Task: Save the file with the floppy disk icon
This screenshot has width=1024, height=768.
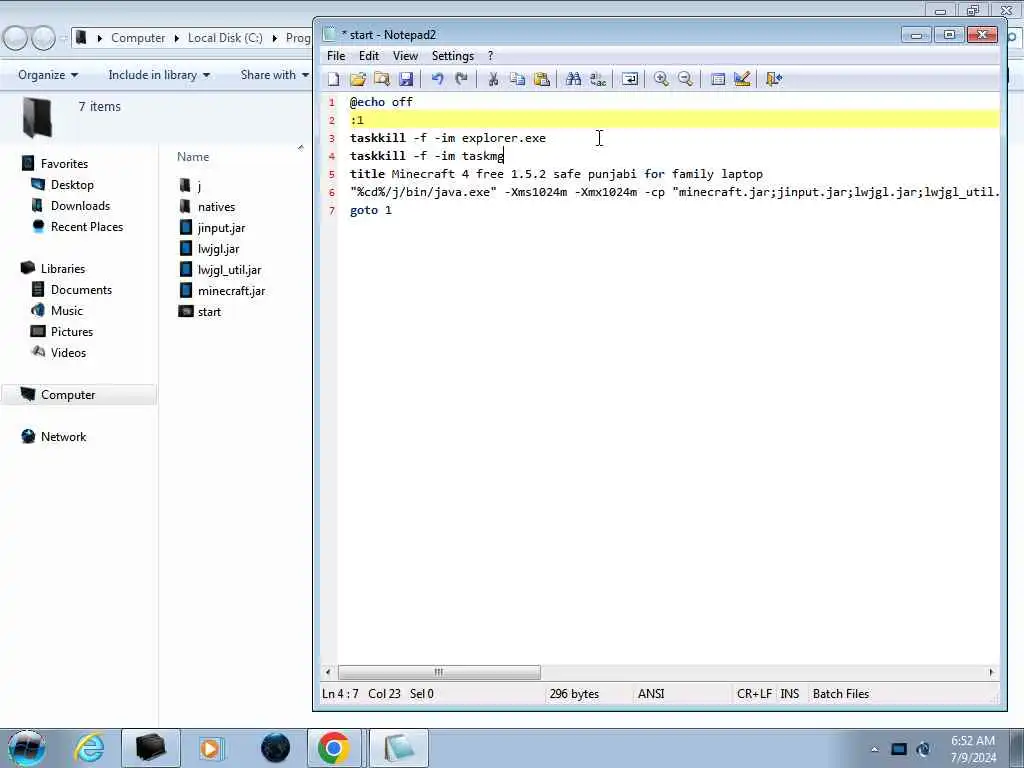Action: 406,79
